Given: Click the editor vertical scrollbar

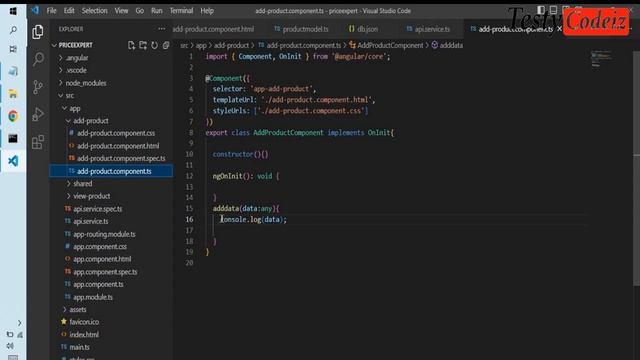Looking at the screenshot, I should (x=636, y=167).
